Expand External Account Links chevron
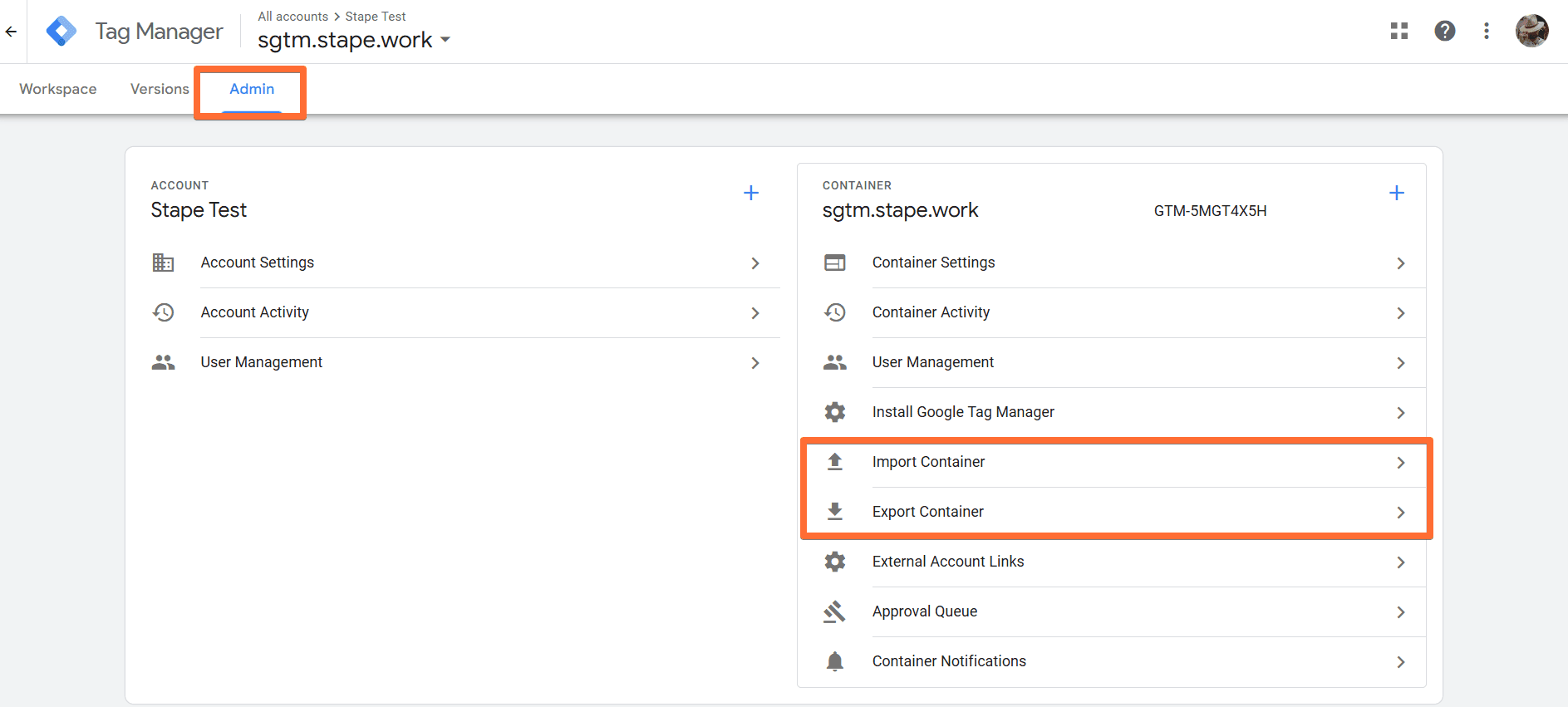Screen dimensions: 1568x707 pyautogui.click(x=1401, y=562)
